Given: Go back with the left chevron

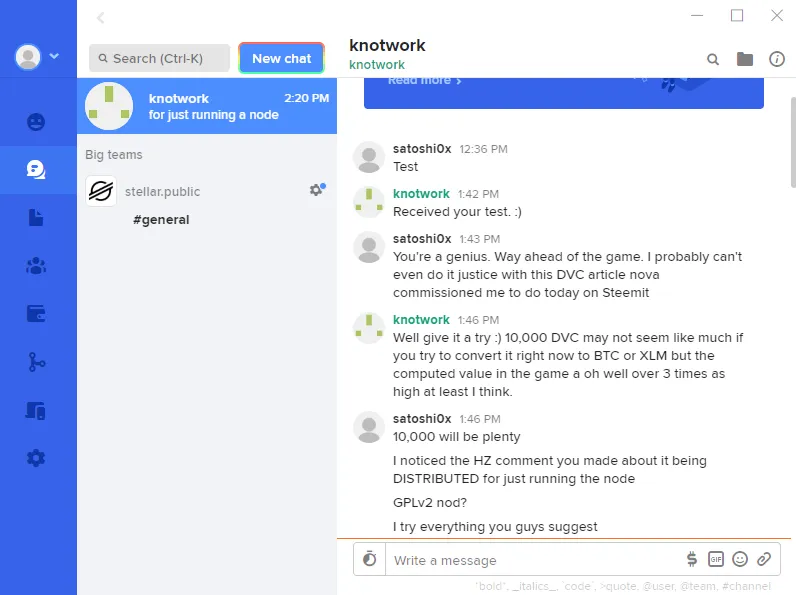Looking at the screenshot, I should click(101, 18).
